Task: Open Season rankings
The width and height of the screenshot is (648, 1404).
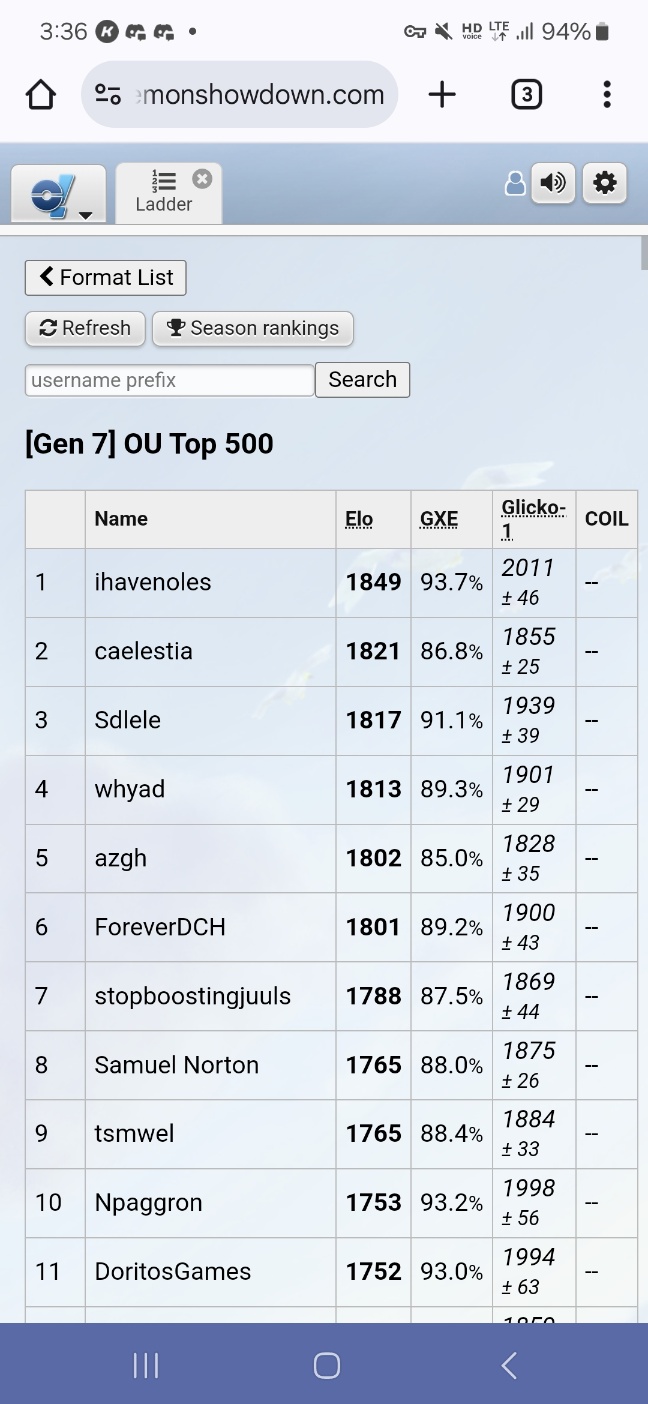Action: click(x=252, y=328)
